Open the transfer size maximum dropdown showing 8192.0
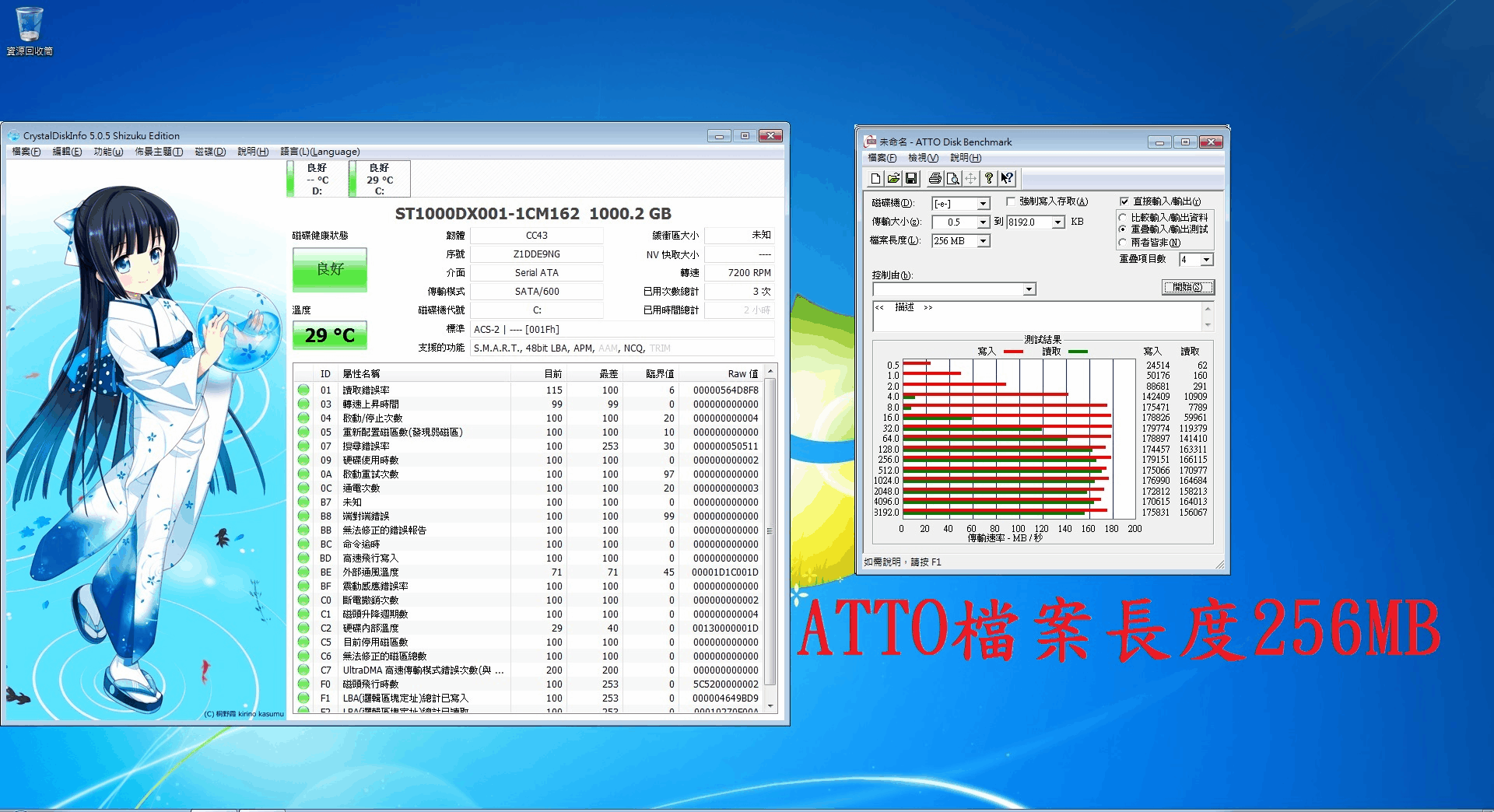 click(1058, 222)
